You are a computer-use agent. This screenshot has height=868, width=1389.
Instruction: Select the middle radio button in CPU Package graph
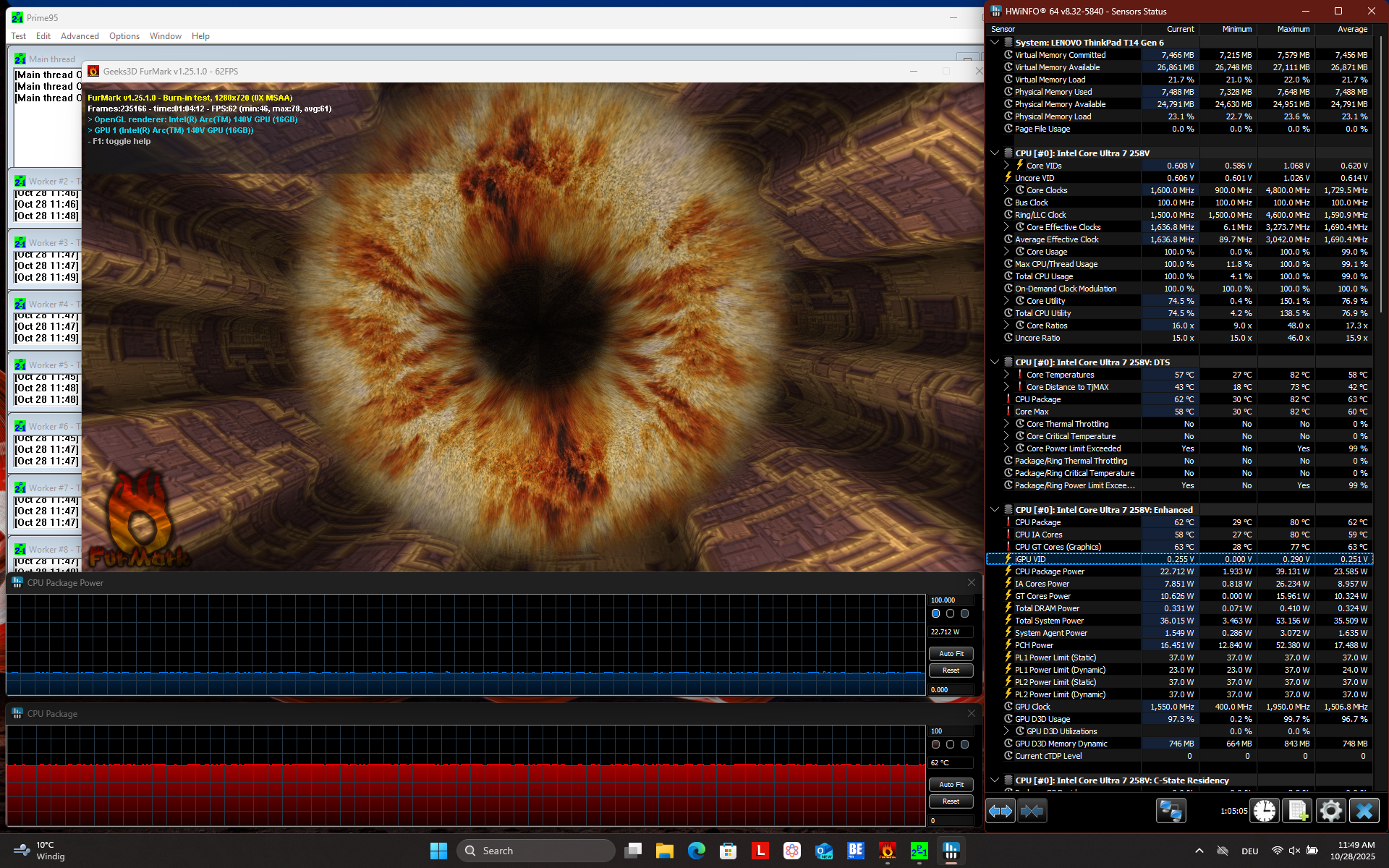950,744
